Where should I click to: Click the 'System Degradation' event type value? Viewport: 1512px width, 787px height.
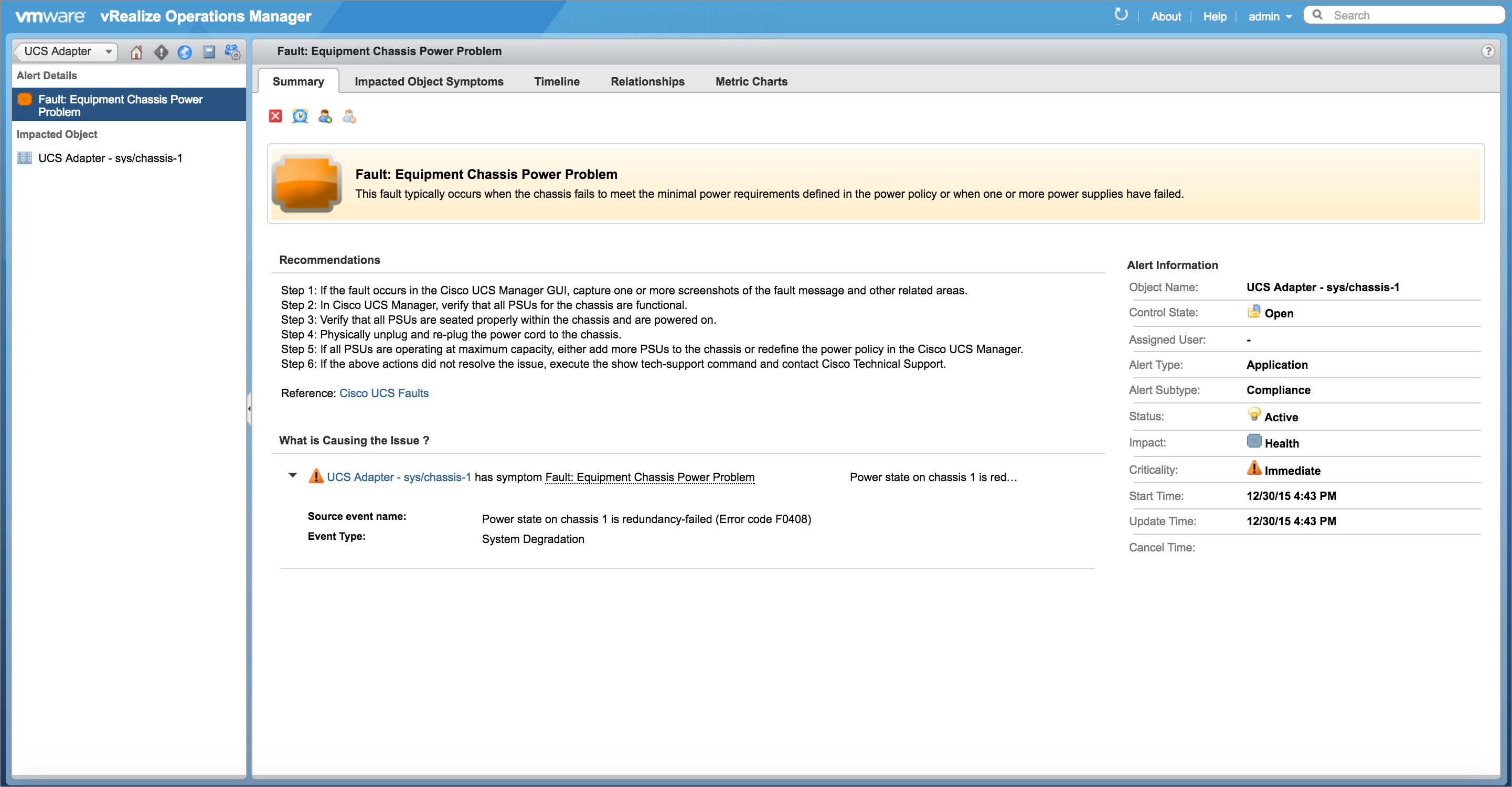tap(533, 539)
